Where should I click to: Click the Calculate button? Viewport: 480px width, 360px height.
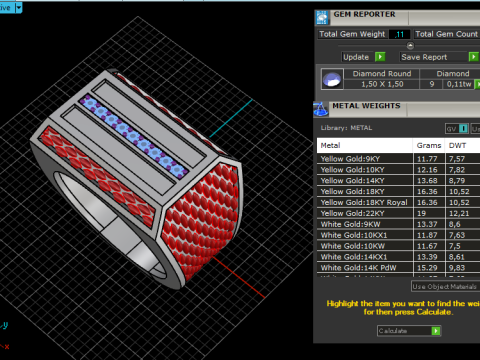(x=409, y=331)
